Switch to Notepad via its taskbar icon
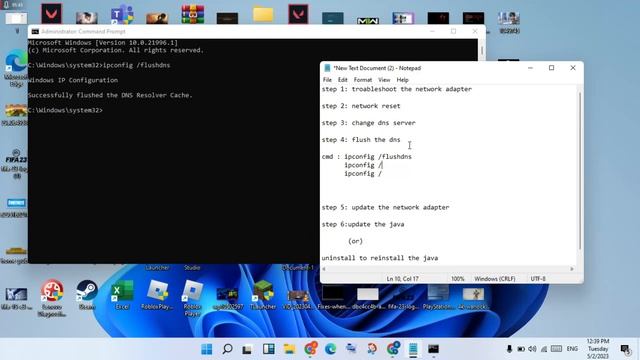The width and height of the screenshot is (640, 360). tap(413, 349)
